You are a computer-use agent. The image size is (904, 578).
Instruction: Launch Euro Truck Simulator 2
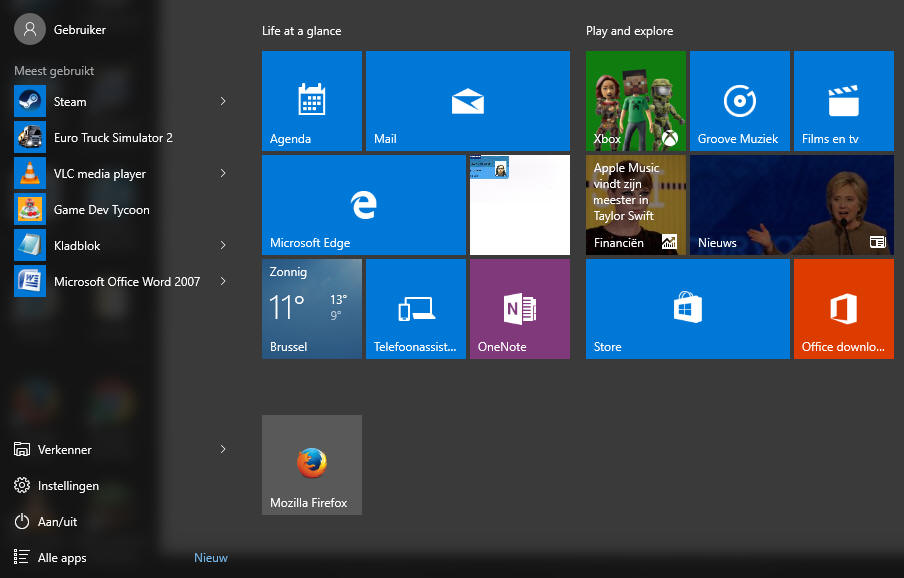(121, 137)
